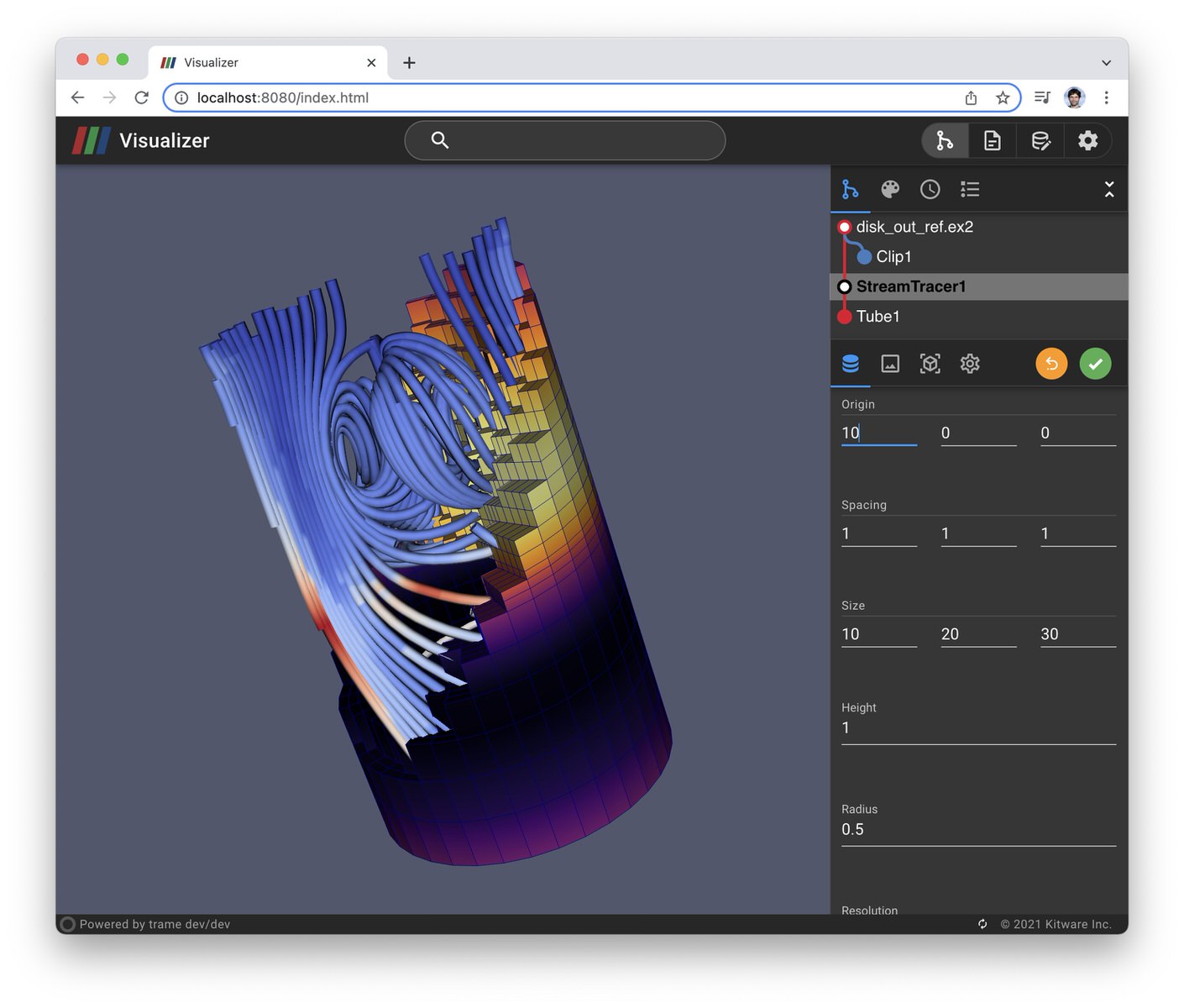Select Clip1 in the pipeline
Screen dimensions: 1184x1008
point(893,256)
